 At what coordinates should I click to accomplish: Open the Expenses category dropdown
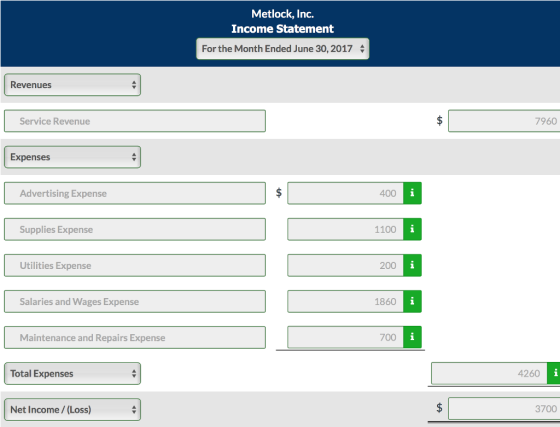click(x=72, y=157)
